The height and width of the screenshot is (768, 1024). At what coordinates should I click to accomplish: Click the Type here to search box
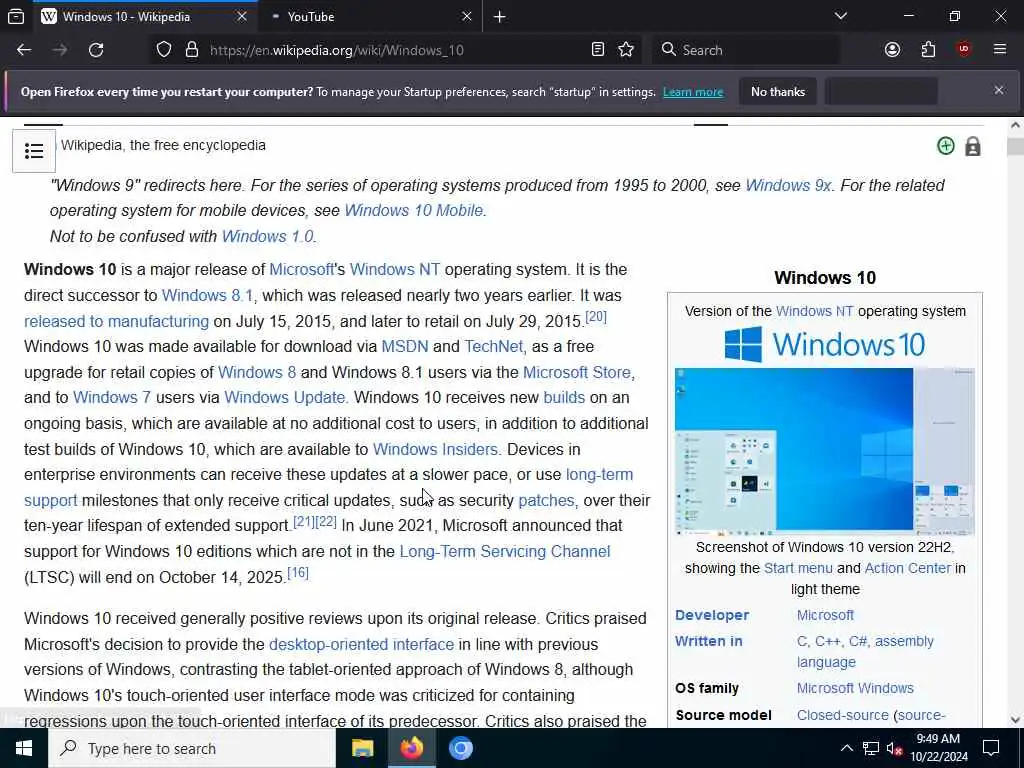pos(192,748)
